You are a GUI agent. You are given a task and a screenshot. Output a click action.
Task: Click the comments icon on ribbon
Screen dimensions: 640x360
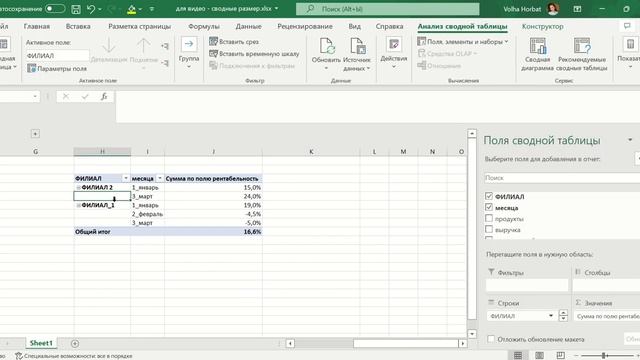627,26
